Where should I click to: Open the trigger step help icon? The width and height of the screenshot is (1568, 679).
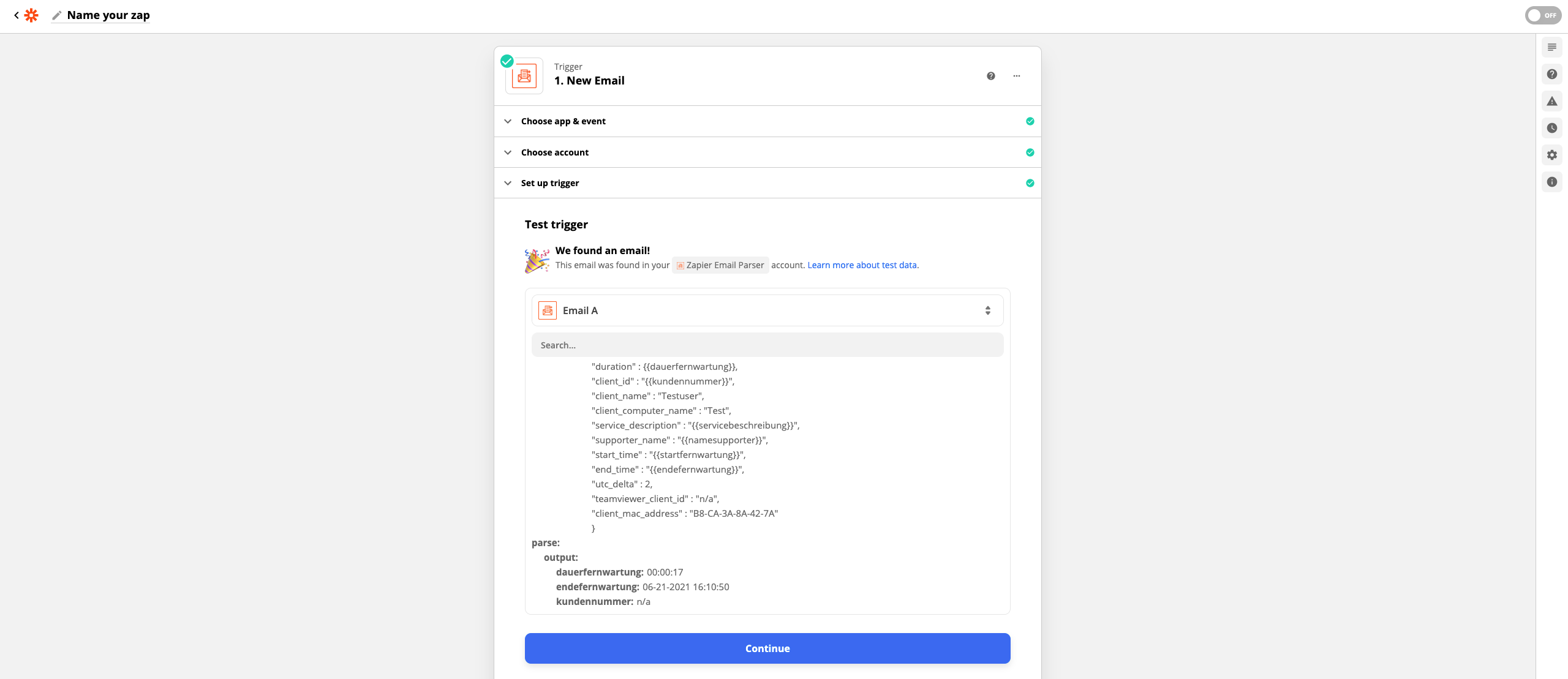990,76
